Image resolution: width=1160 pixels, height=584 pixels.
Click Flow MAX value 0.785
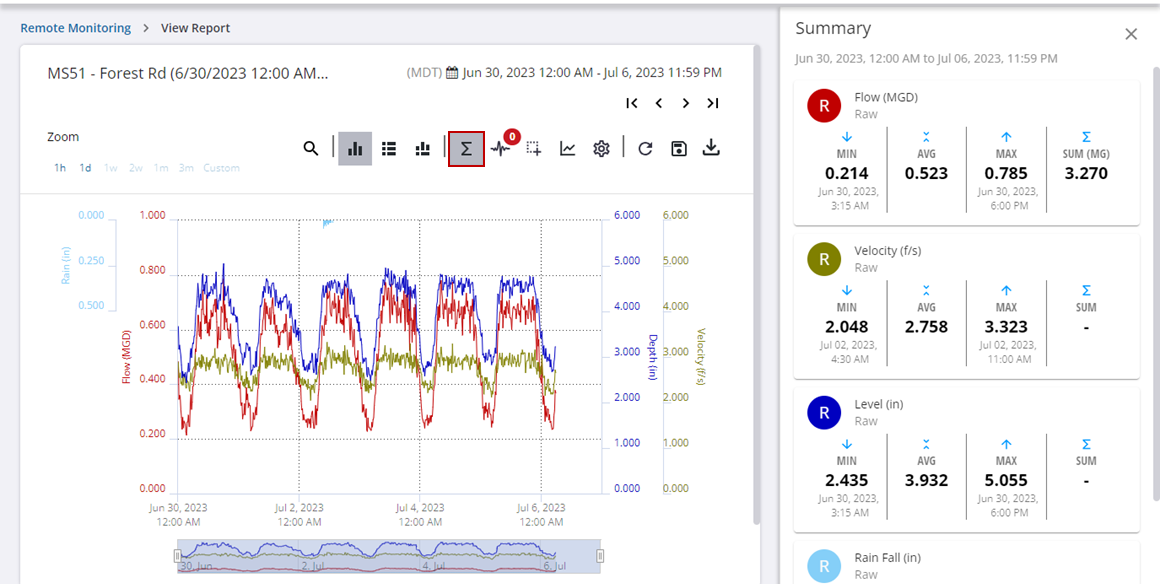(1006, 173)
